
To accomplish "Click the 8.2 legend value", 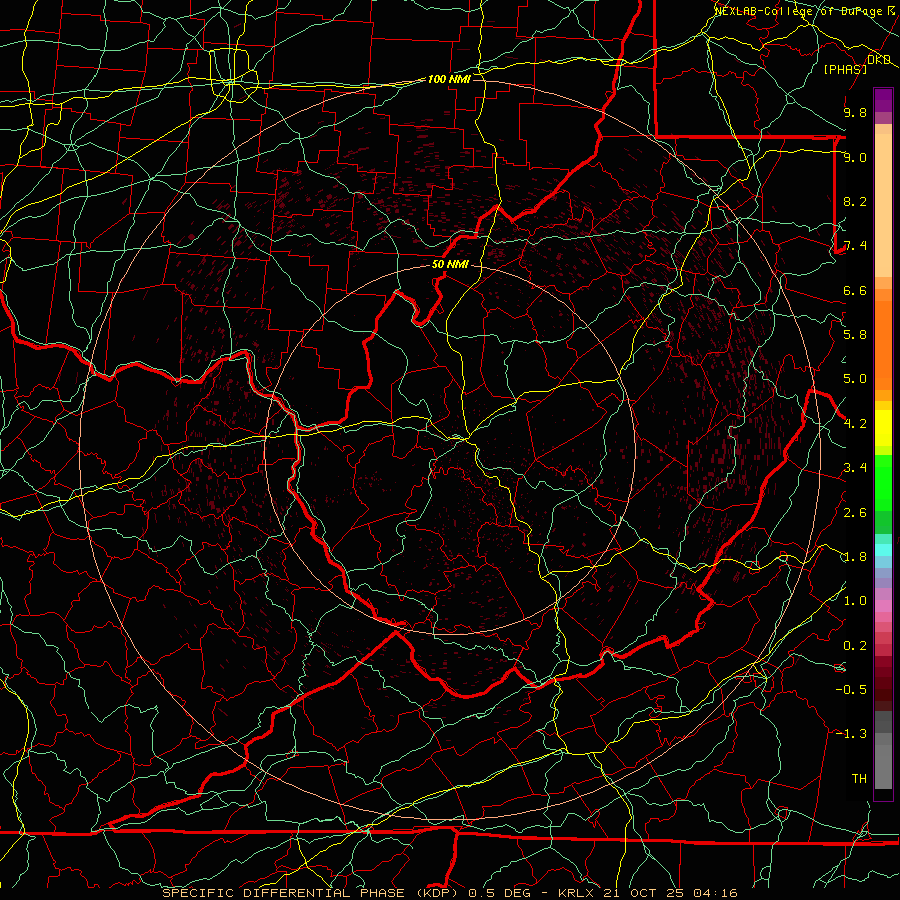I will tap(855, 201).
